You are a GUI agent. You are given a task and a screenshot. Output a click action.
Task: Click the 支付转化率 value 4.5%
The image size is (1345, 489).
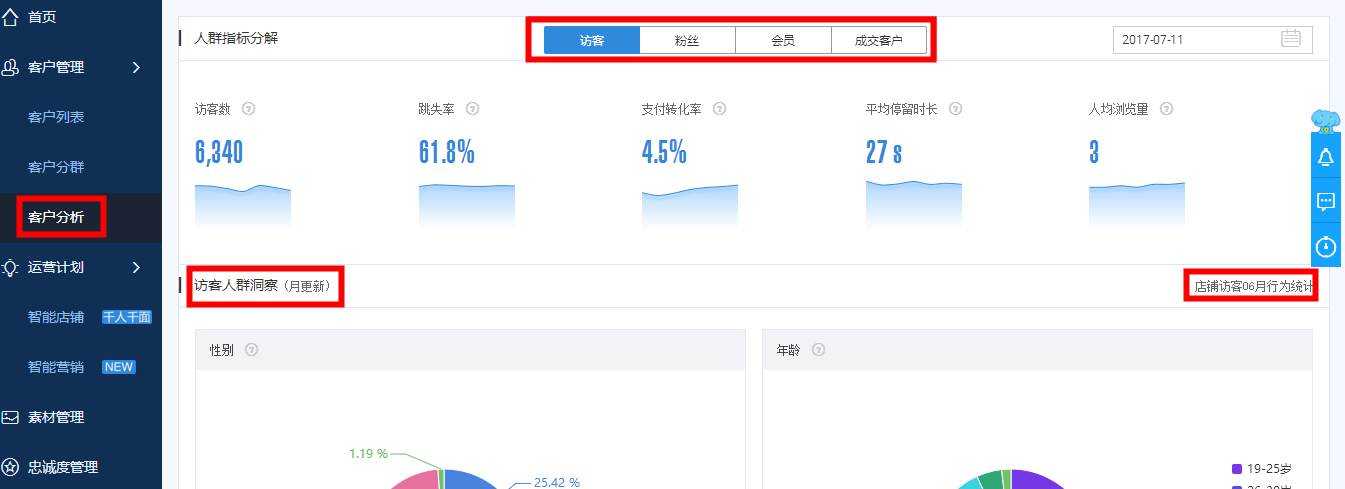coord(664,152)
